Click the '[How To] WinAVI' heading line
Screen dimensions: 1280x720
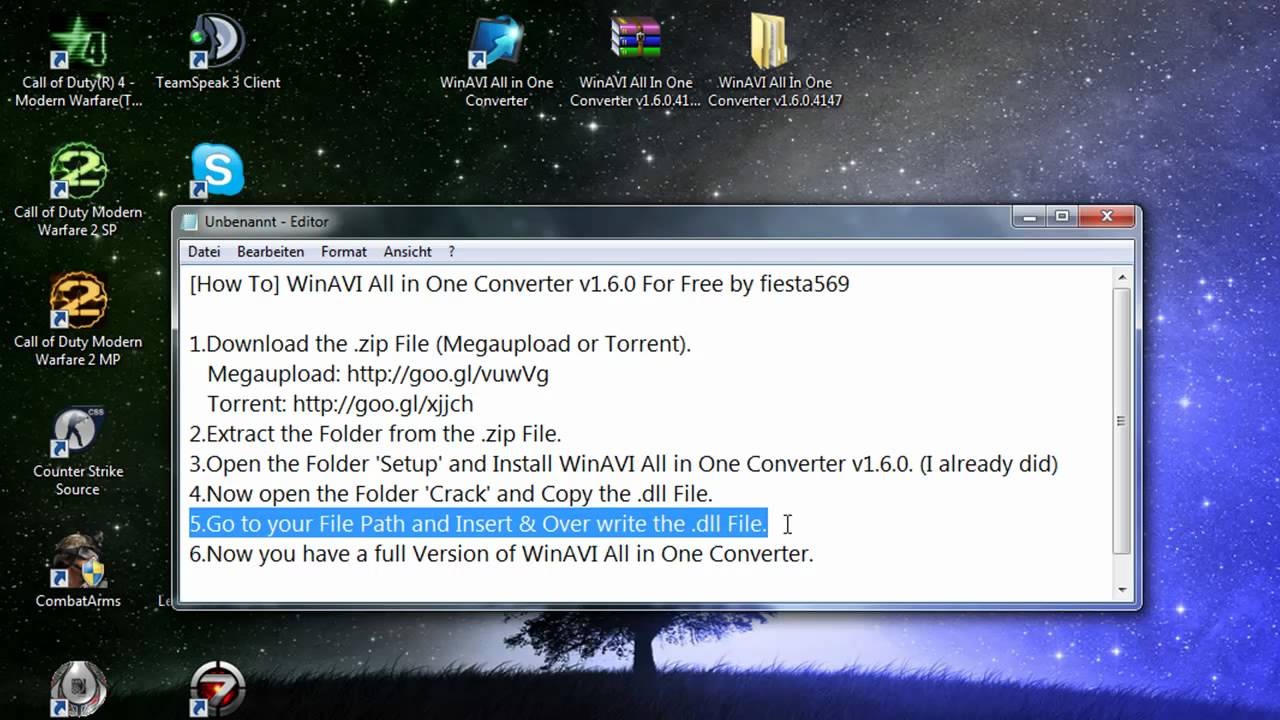pos(519,284)
